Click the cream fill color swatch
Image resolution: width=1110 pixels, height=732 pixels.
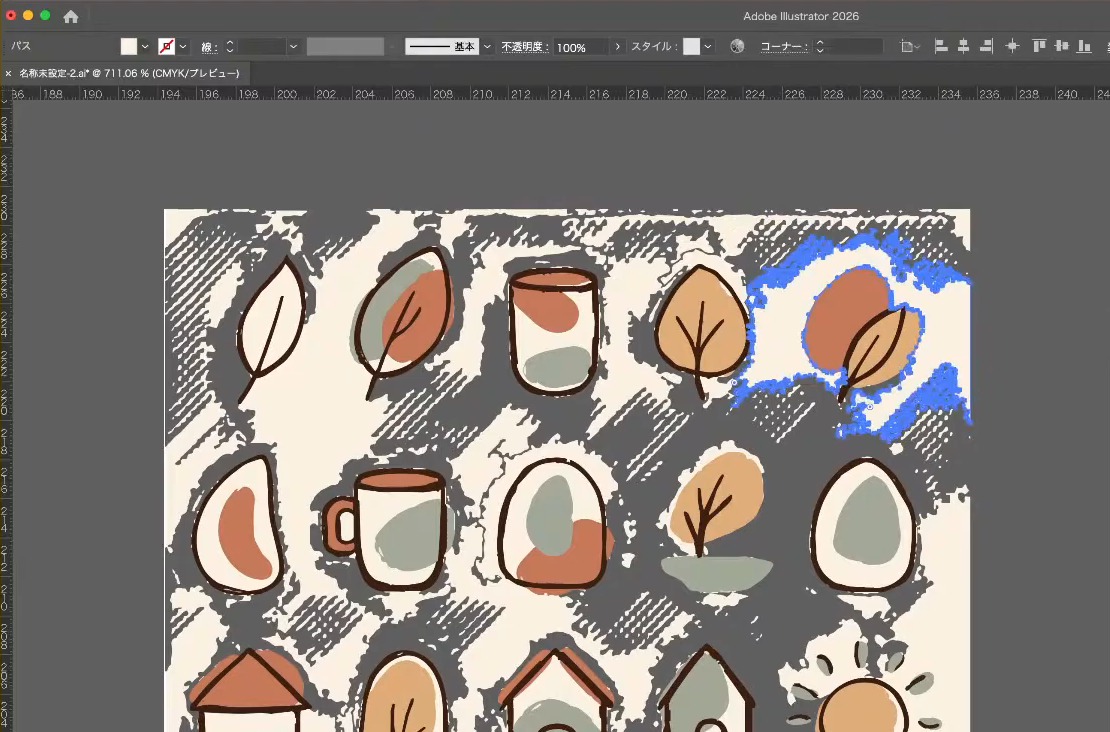pos(129,47)
